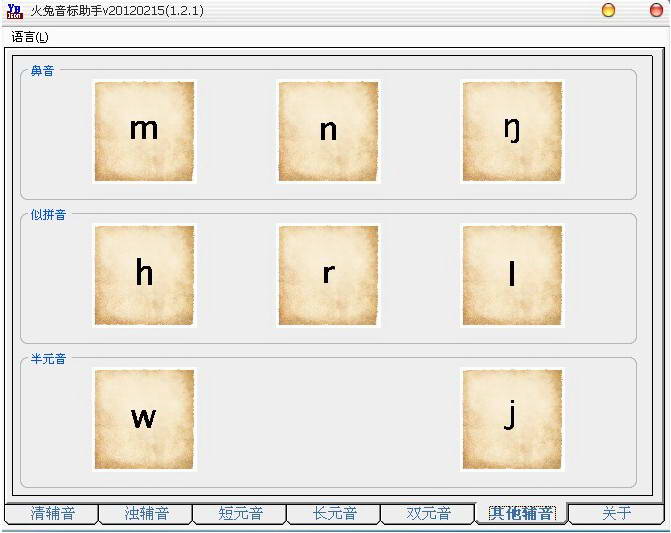Viewport: 671px width, 533px height.
Task: Switch to the 清辅音 tab
Action: pos(52,514)
